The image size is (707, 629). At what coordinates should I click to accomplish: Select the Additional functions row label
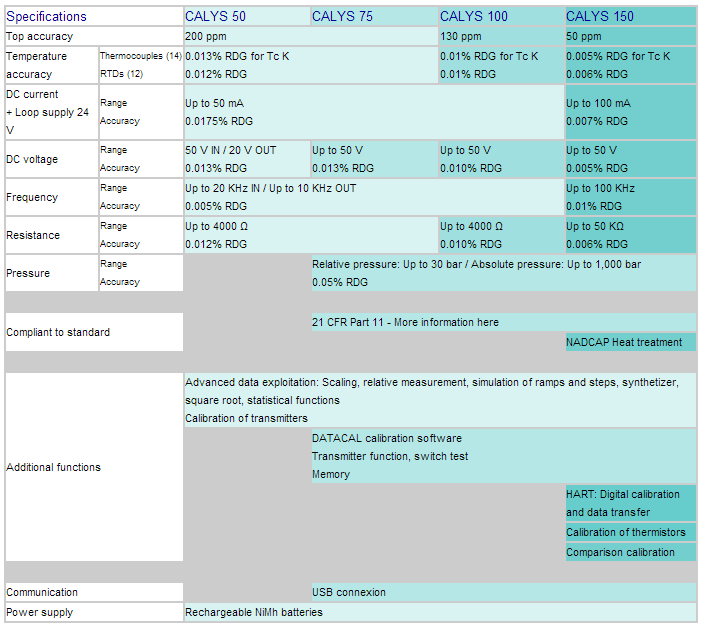53,467
